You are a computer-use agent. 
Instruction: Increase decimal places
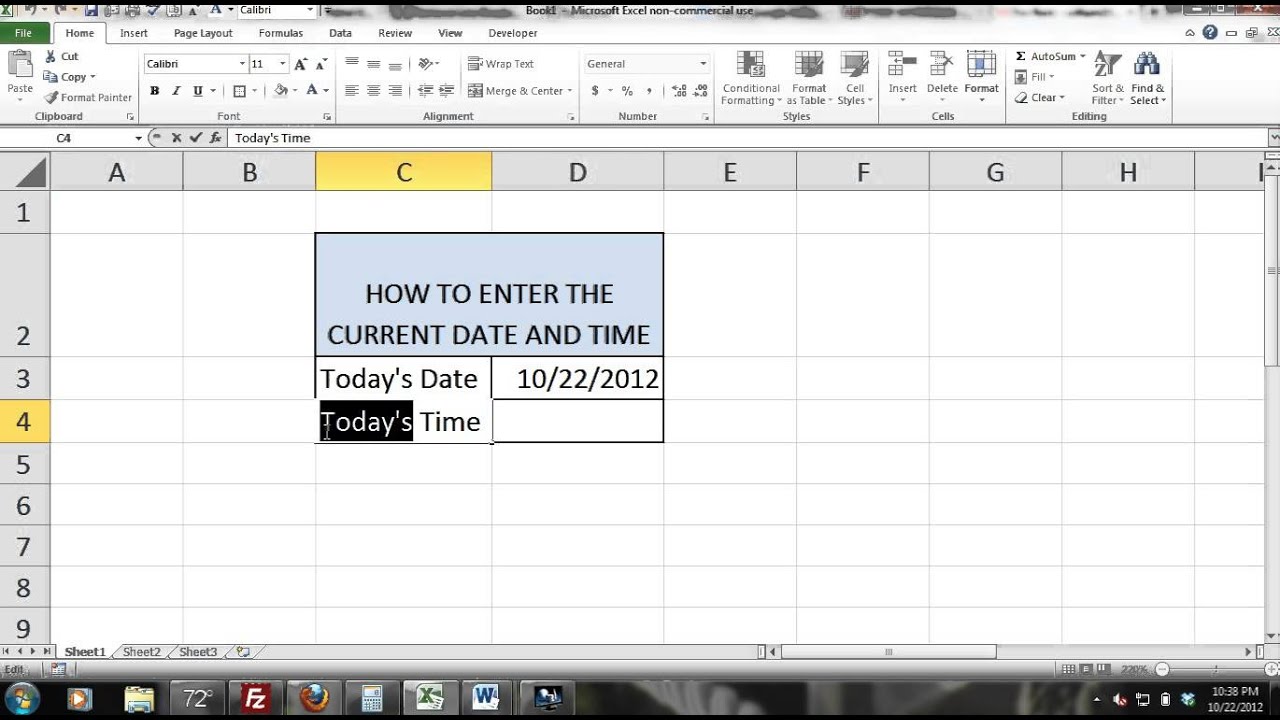[679, 91]
